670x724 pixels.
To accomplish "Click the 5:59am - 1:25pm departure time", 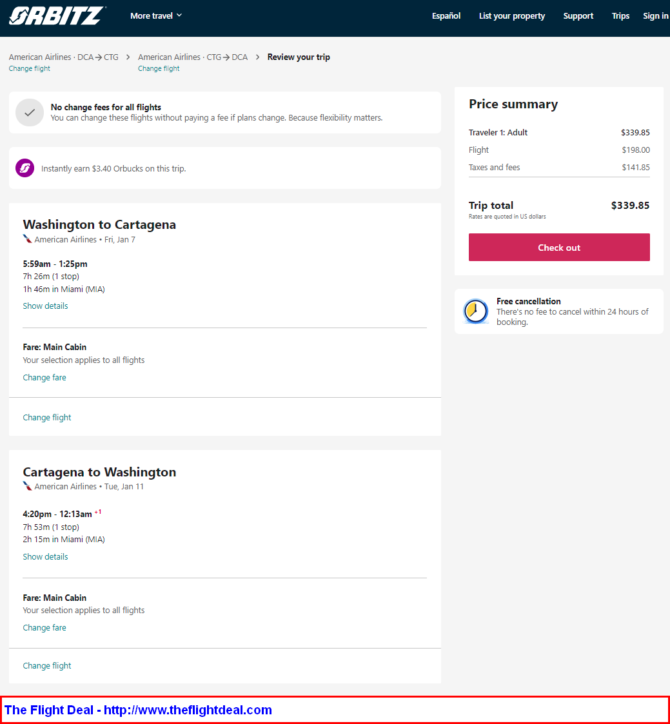I will coord(55,264).
